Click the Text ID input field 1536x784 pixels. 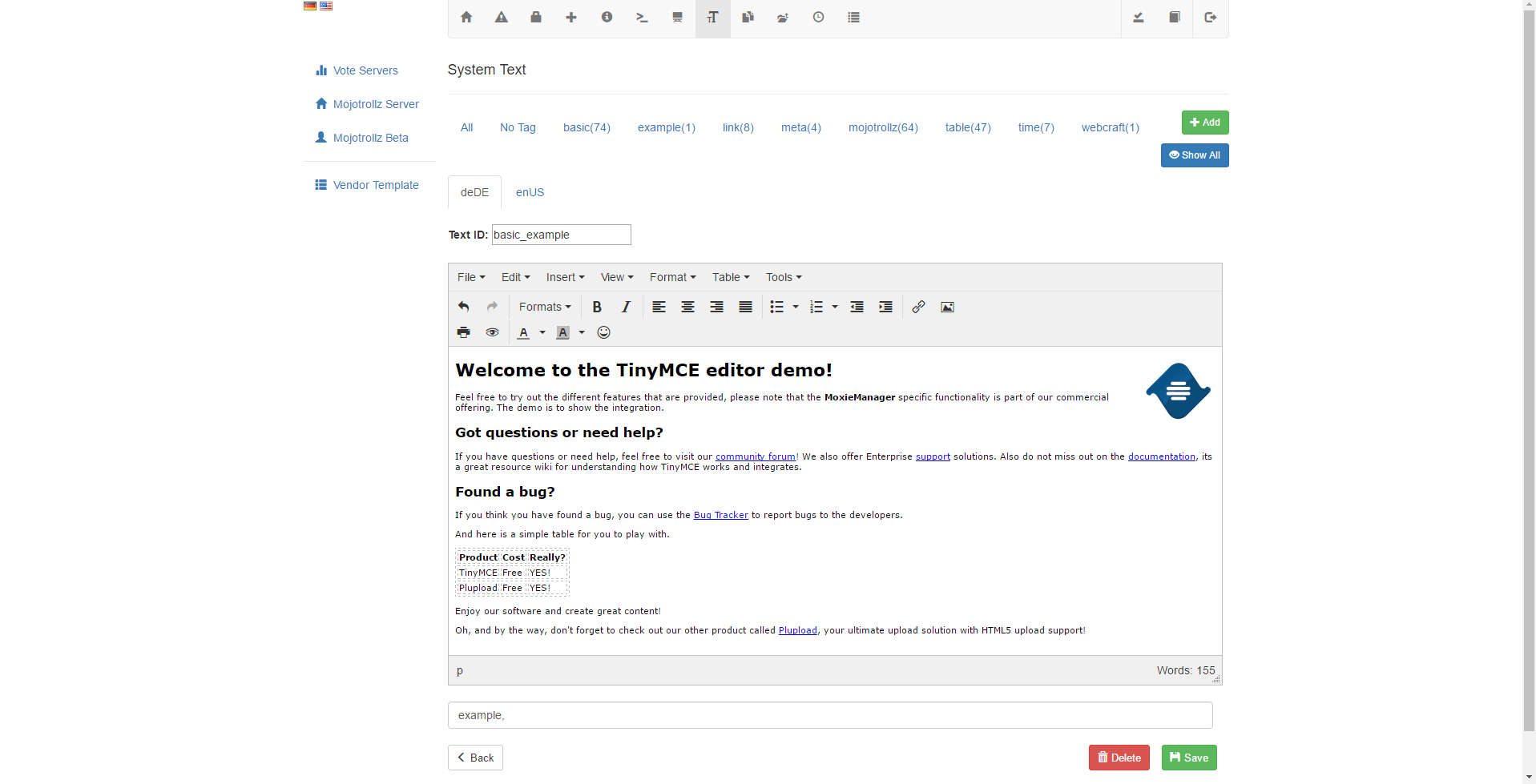coord(561,235)
